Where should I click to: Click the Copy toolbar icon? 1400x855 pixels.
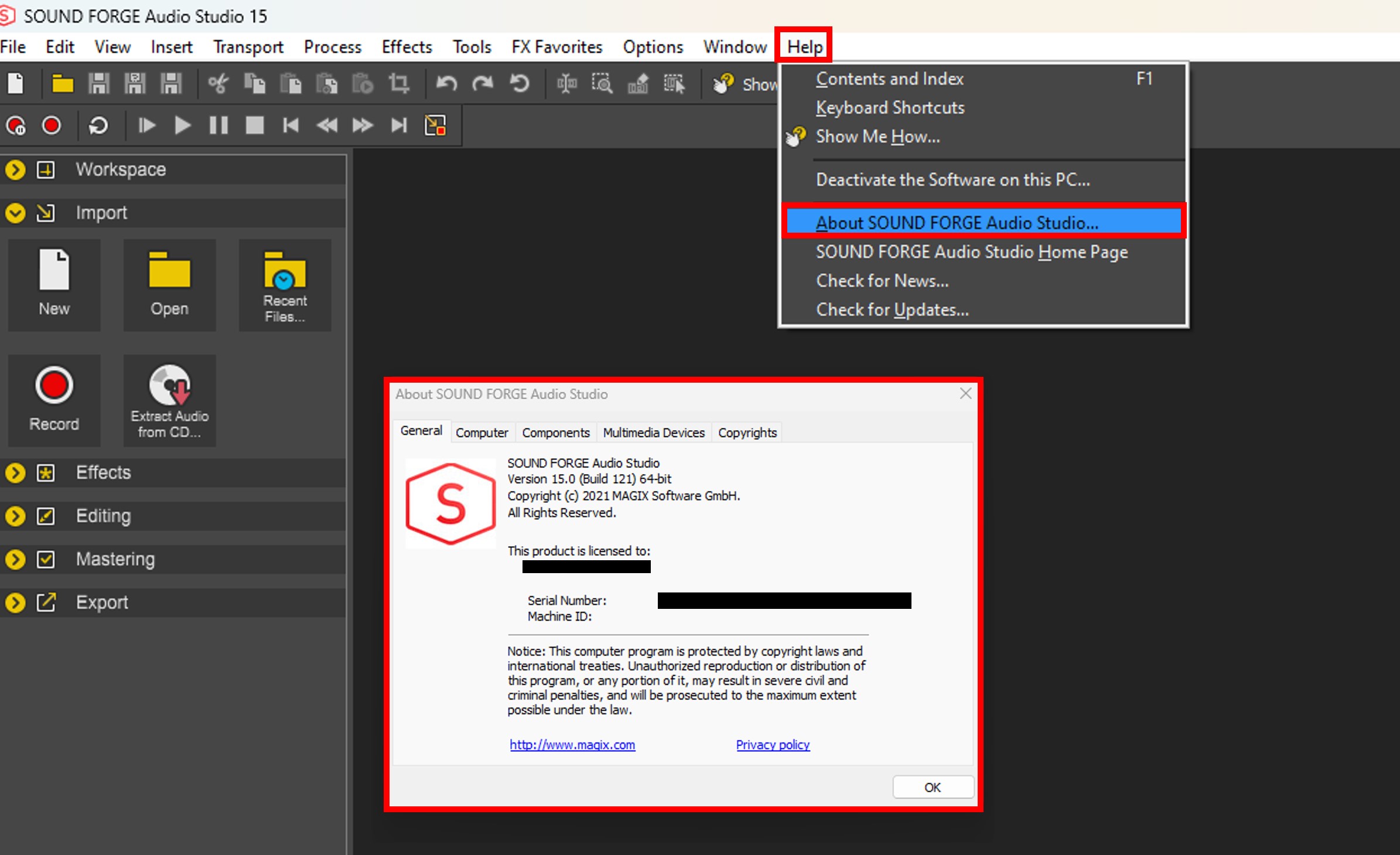254,83
